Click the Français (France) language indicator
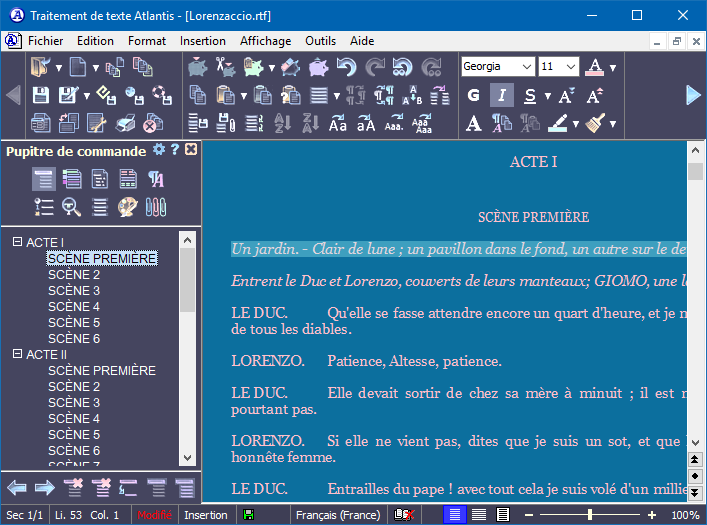This screenshot has width=707, height=525. click(338, 515)
